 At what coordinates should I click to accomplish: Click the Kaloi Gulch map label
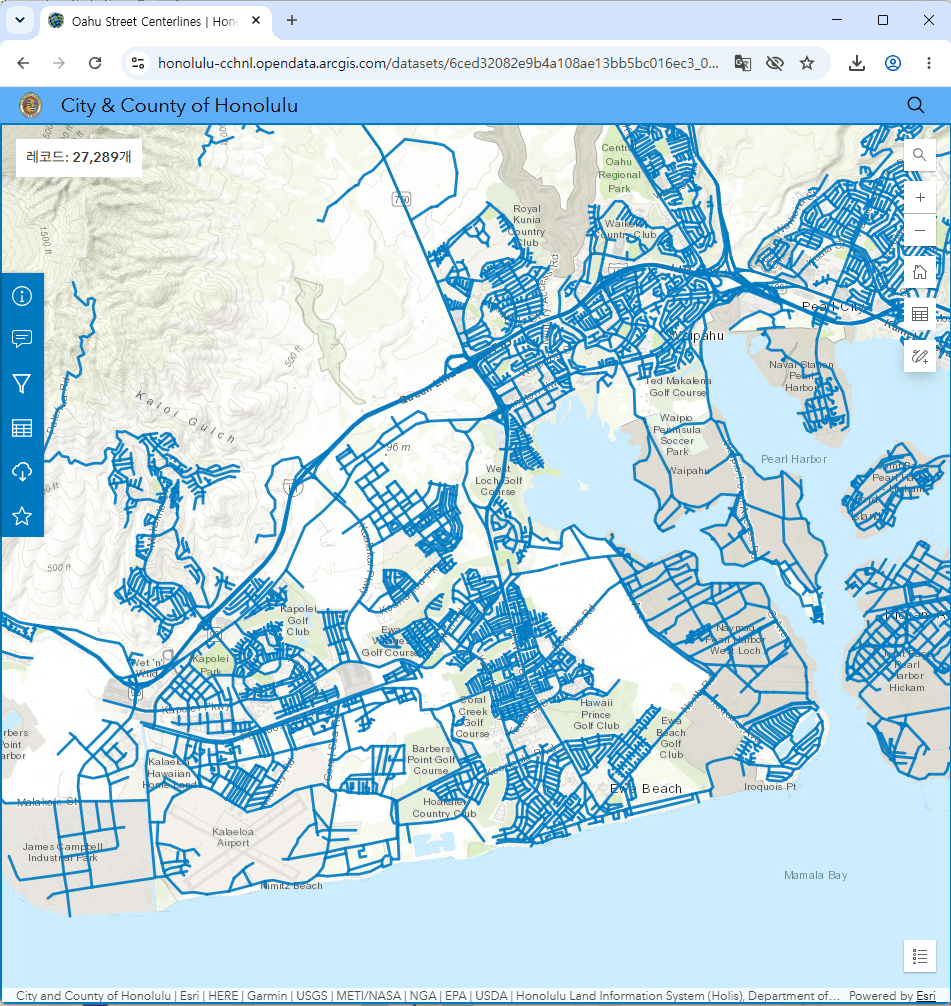[185, 417]
